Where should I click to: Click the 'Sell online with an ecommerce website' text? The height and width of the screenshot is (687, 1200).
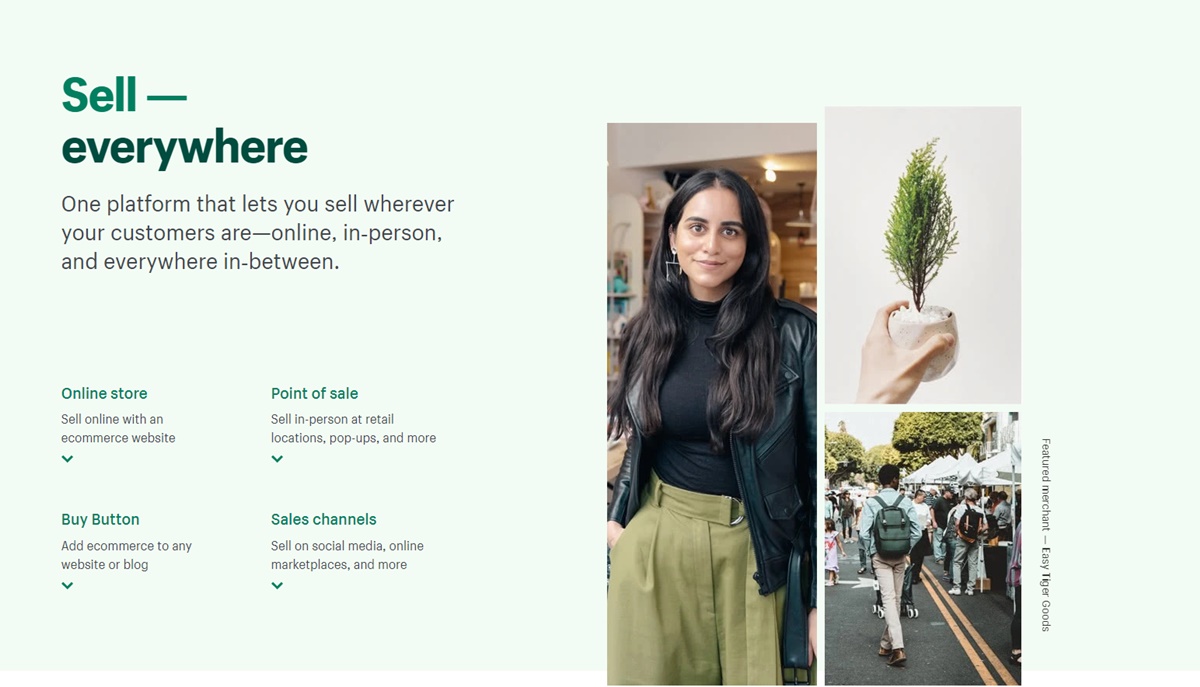coord(118,428)
